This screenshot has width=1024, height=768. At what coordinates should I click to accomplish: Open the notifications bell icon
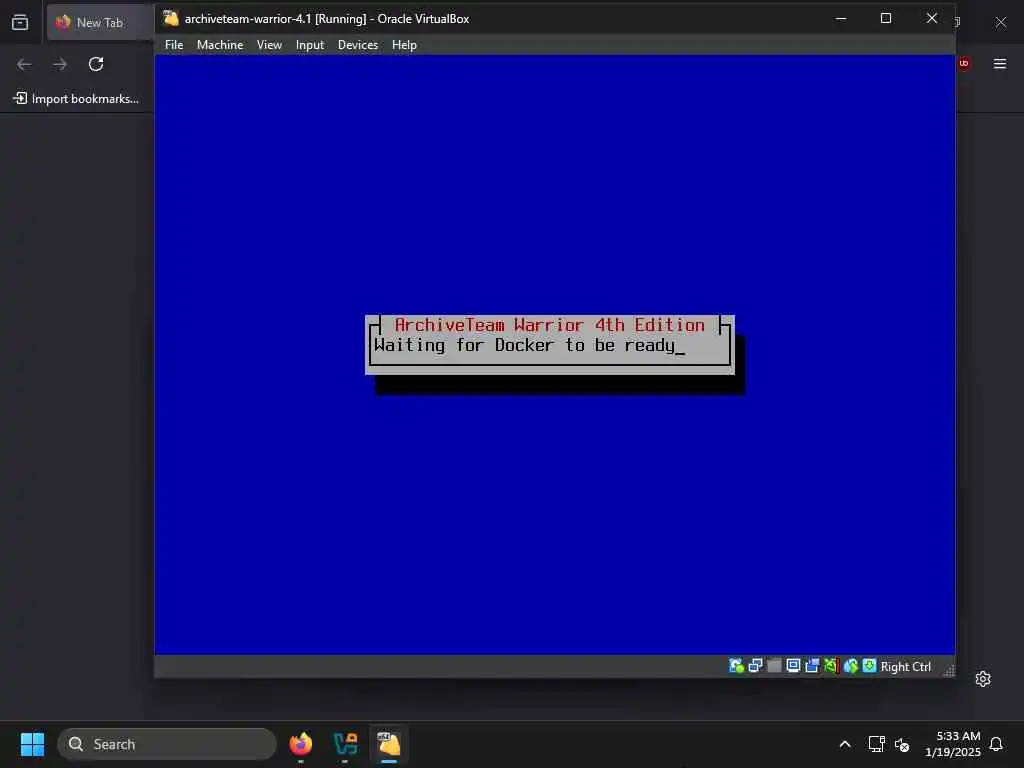pos(996,744)
